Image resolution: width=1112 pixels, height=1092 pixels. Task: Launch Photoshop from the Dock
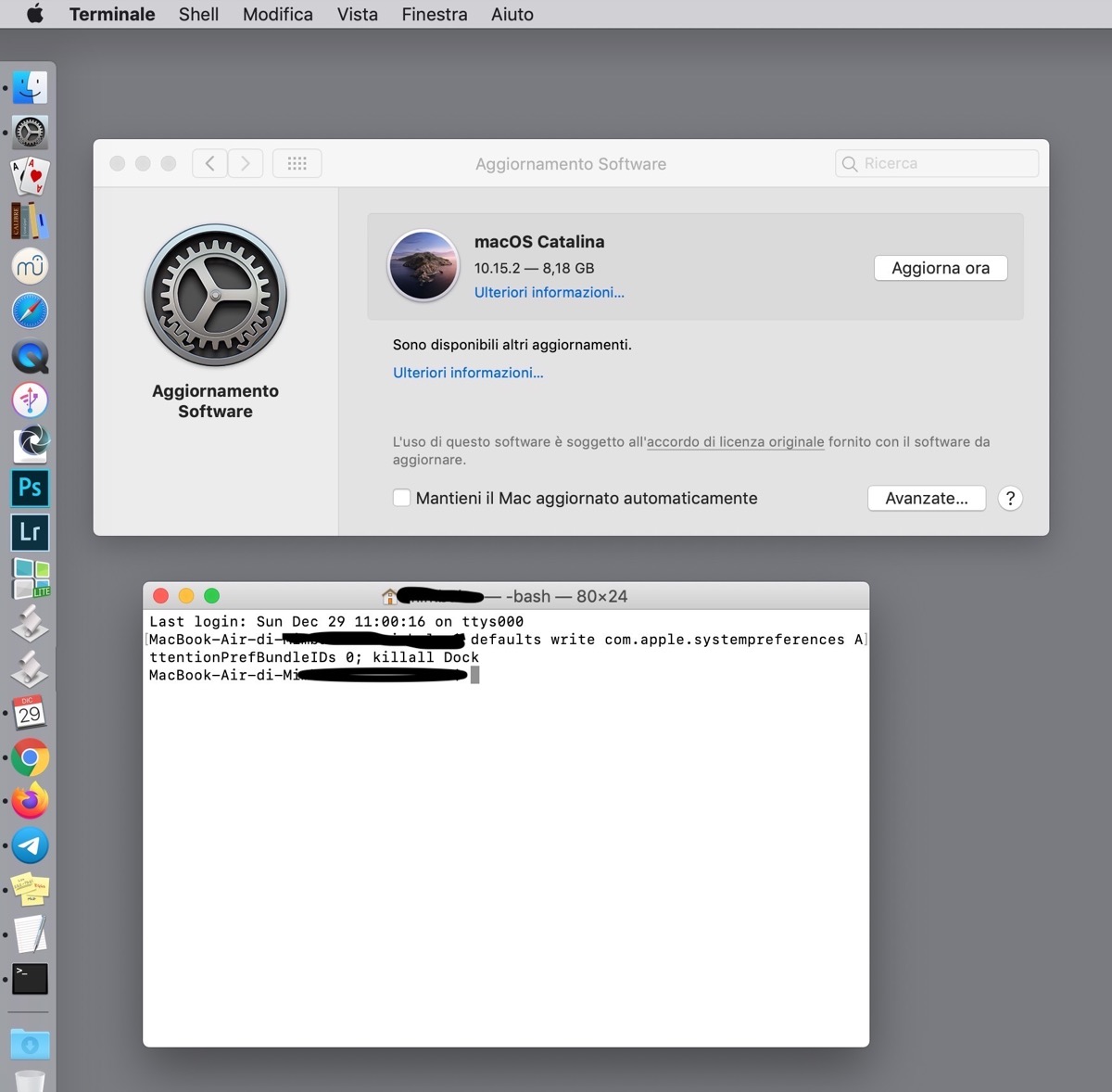click(30, 488)
